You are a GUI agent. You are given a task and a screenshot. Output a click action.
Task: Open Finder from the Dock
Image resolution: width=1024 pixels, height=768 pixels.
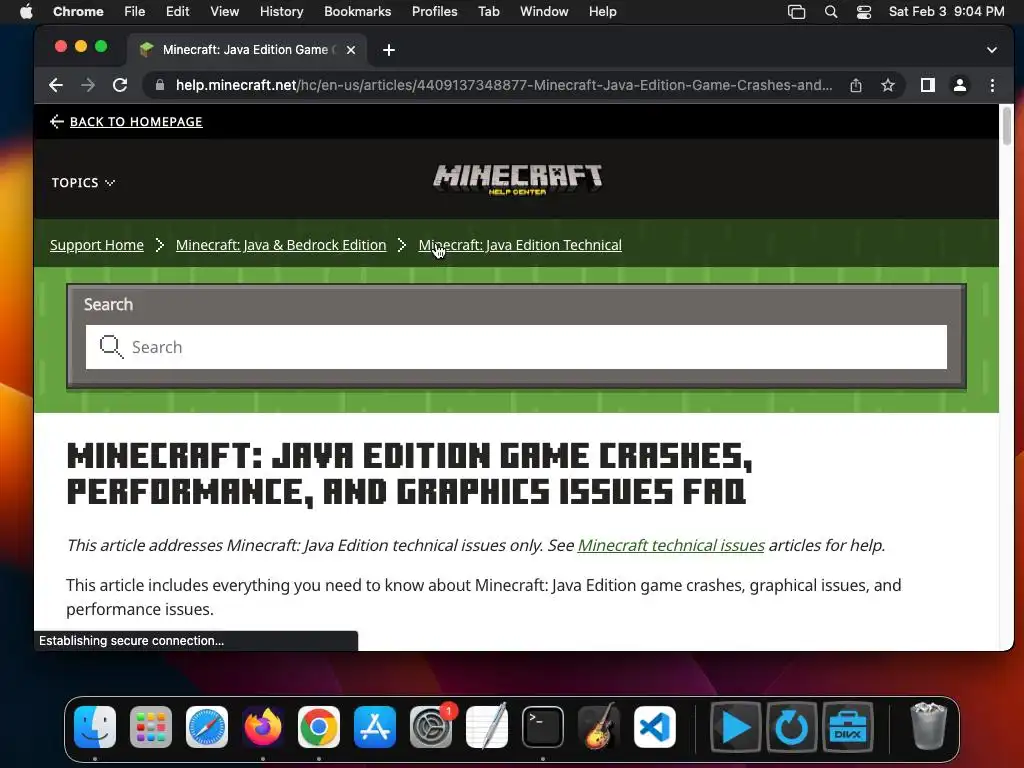[x=95, y=727]
